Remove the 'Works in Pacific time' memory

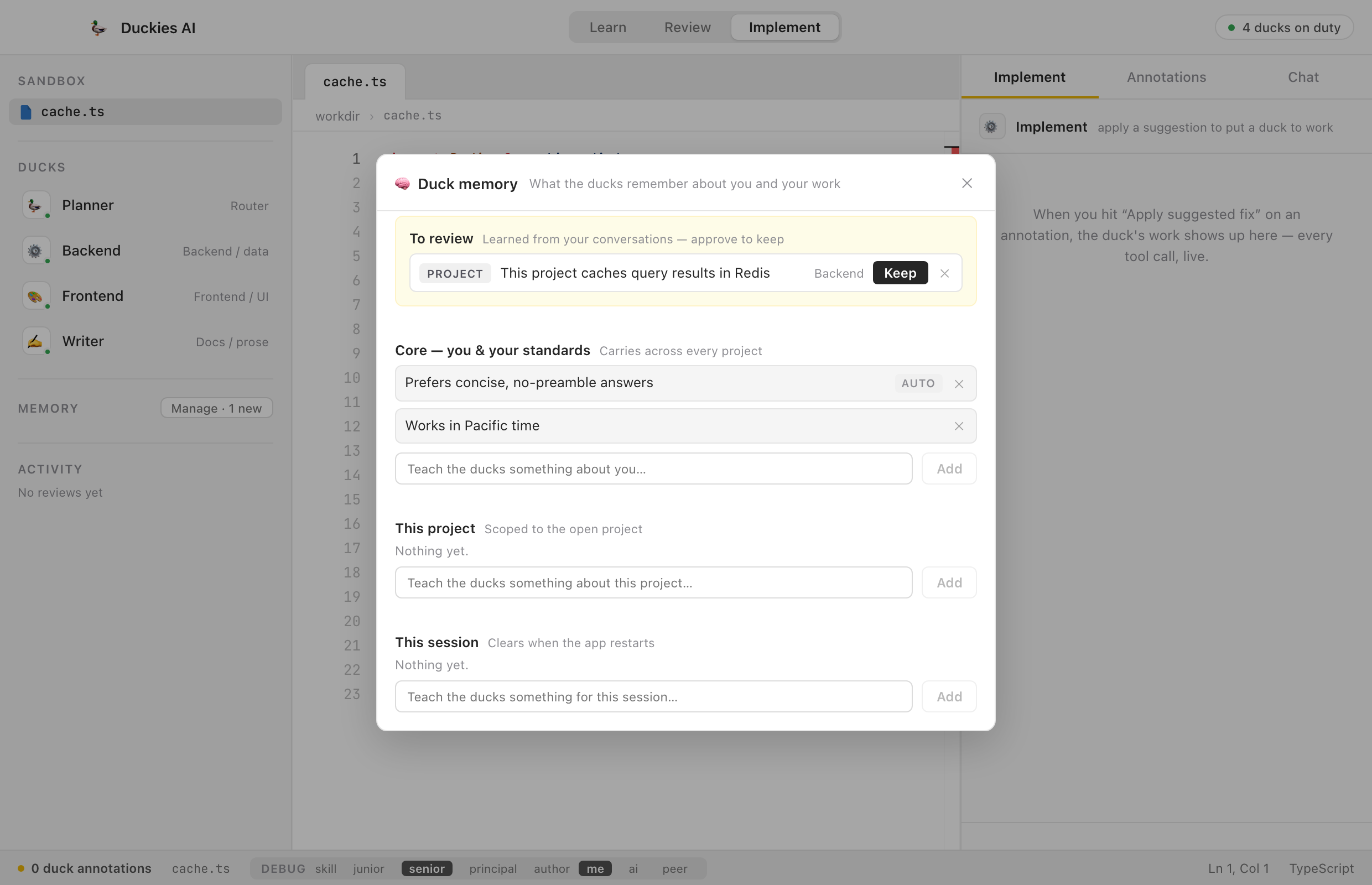point(959,426)
